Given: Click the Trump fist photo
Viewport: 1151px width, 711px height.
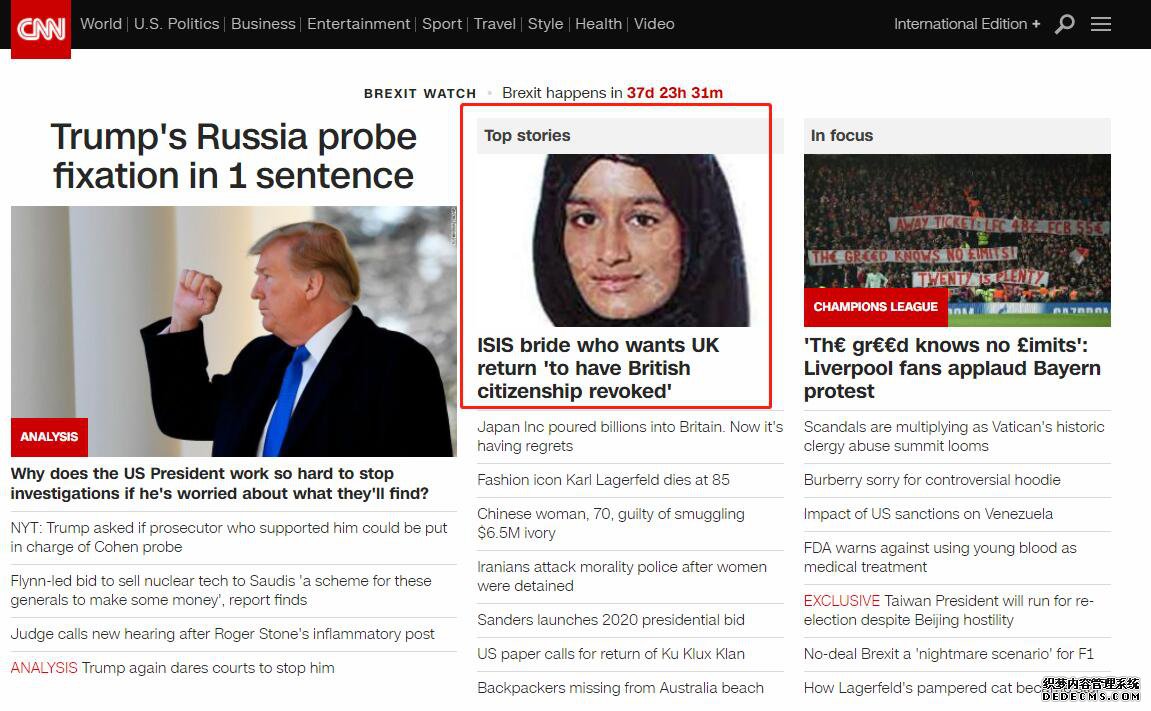Looking at the screenshot, I should coord(233,331).
